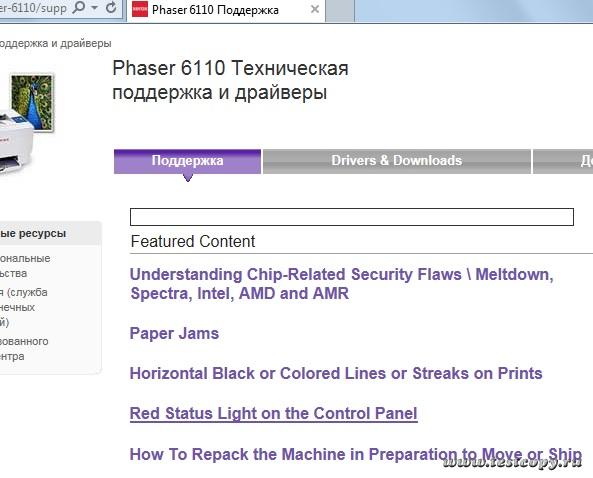
Task: Refresh the page with the reload icon
Action: pos(111,7)
